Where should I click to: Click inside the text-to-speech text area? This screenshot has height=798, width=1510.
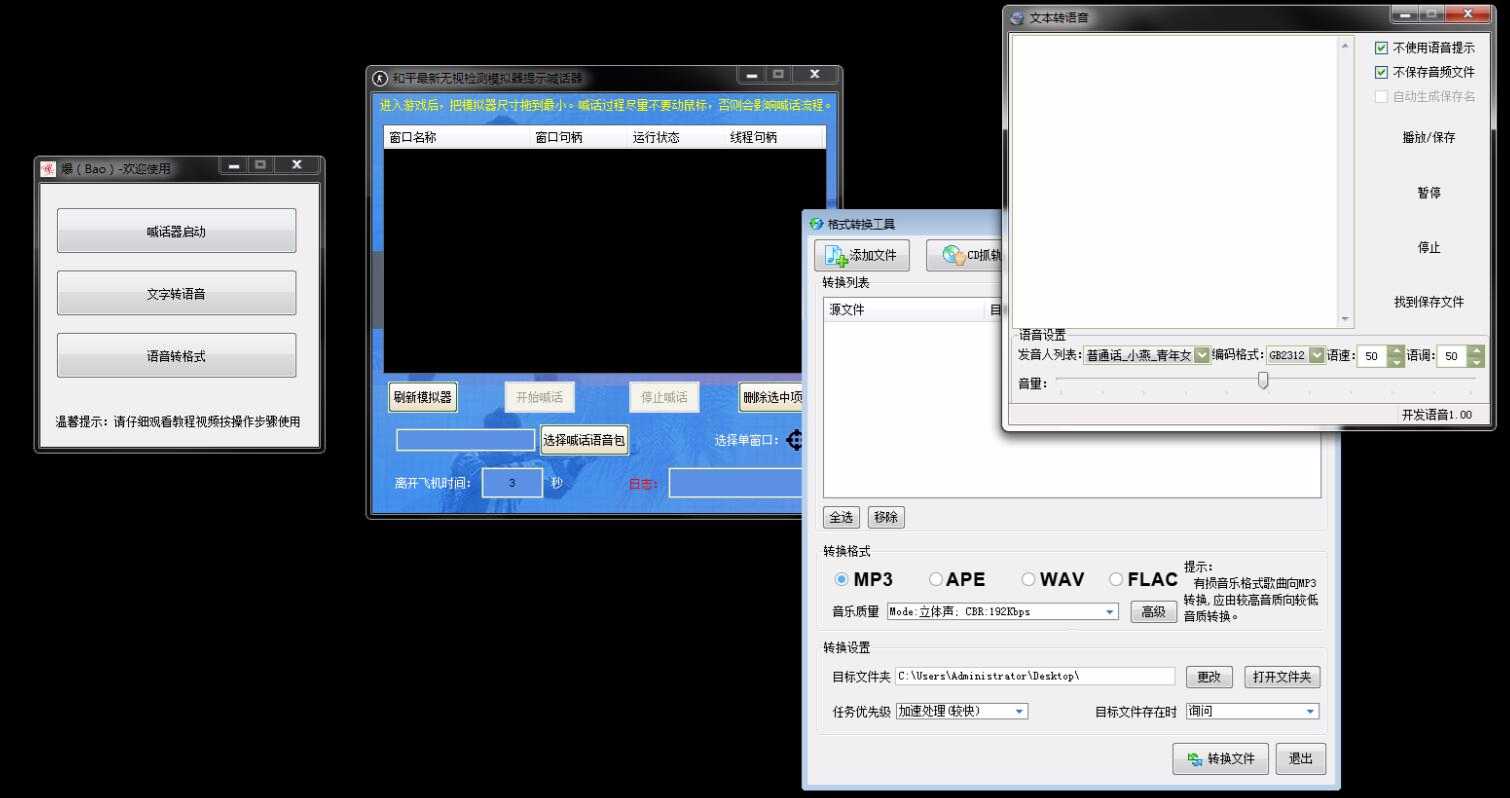[1174, 181]
